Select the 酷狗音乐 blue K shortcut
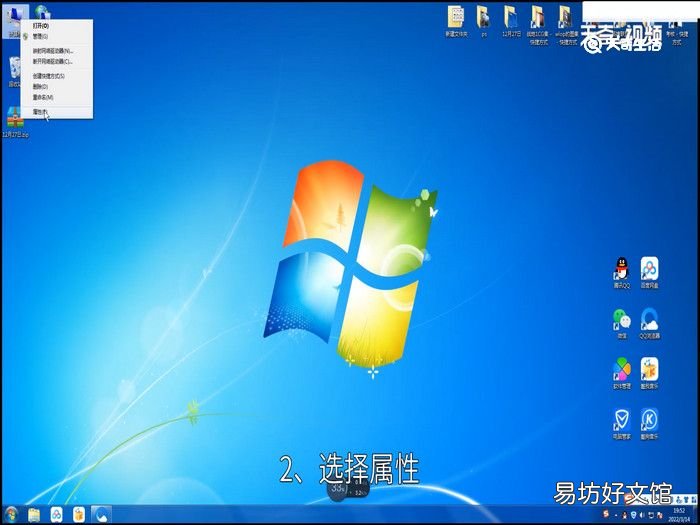 (650, 424)
